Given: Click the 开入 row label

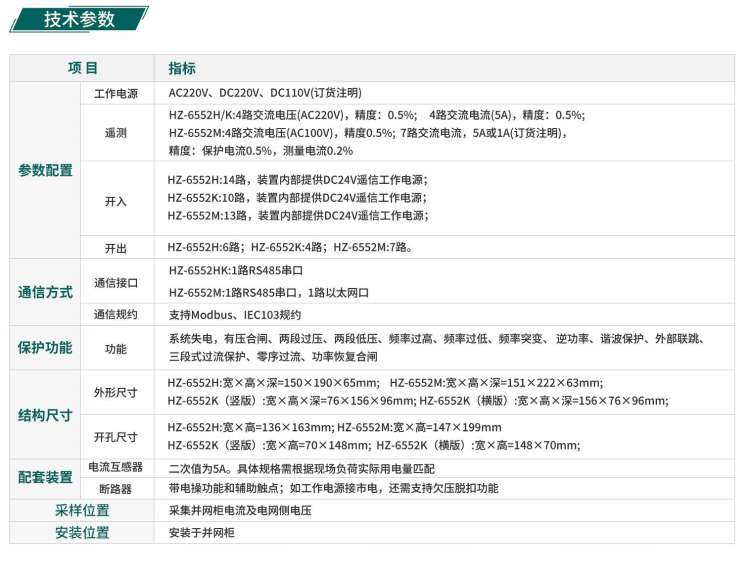Looking at the screenshot, I should click(x=116, y=201).
